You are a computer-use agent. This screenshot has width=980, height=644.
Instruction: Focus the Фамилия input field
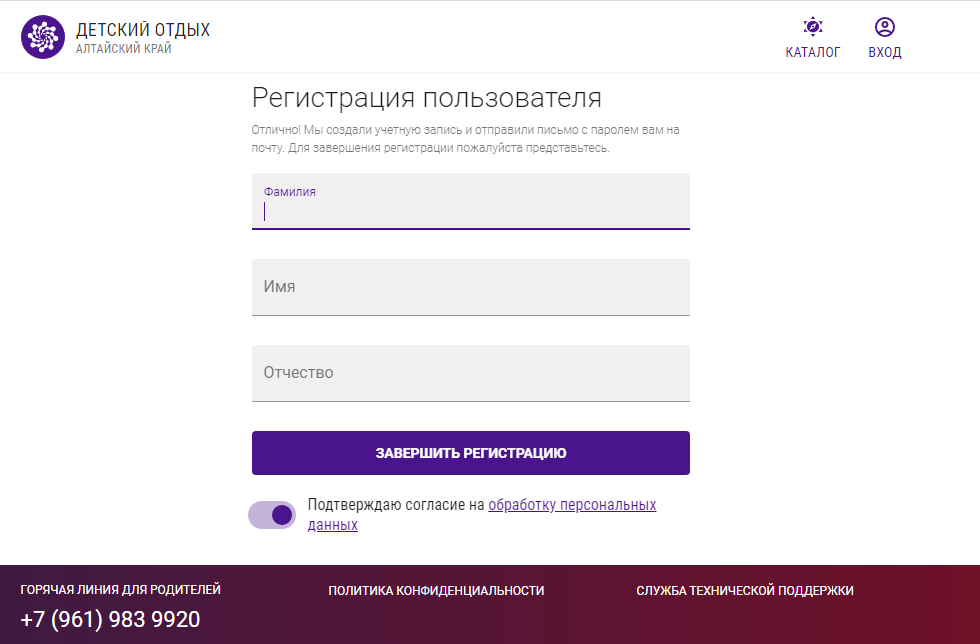[471, 201]
